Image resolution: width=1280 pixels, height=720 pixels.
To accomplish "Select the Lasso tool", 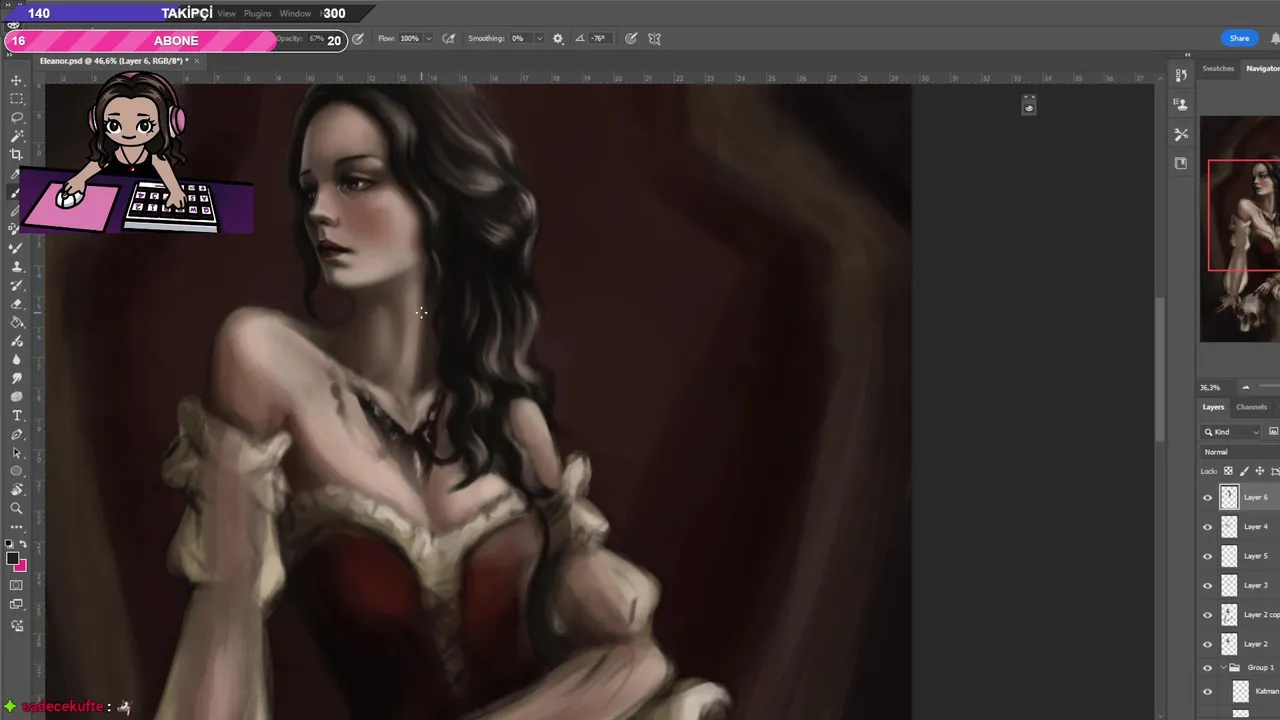I will (x=16, y=117).
